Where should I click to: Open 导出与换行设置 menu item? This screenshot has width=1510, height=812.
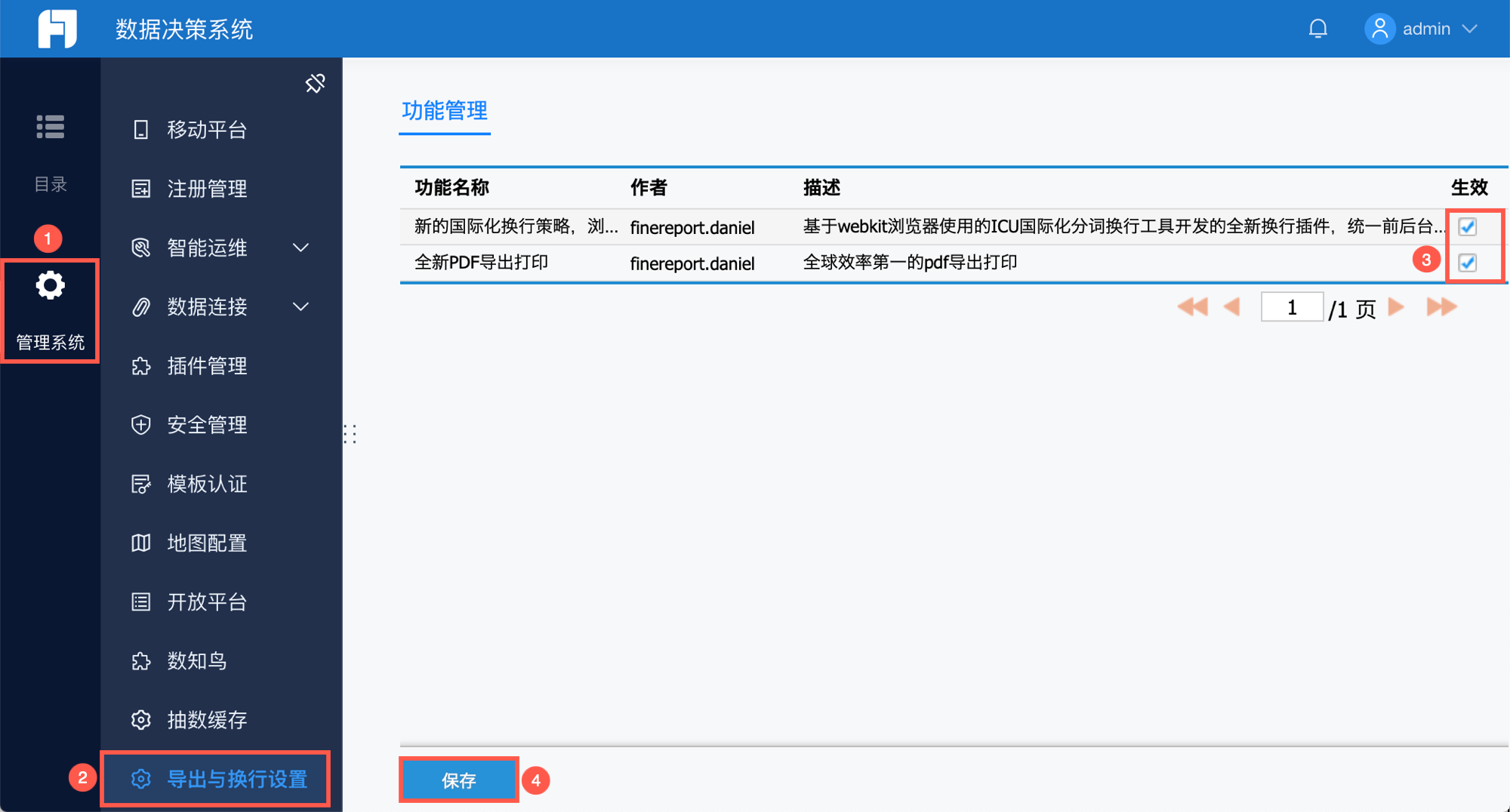(x=216, y=779)
